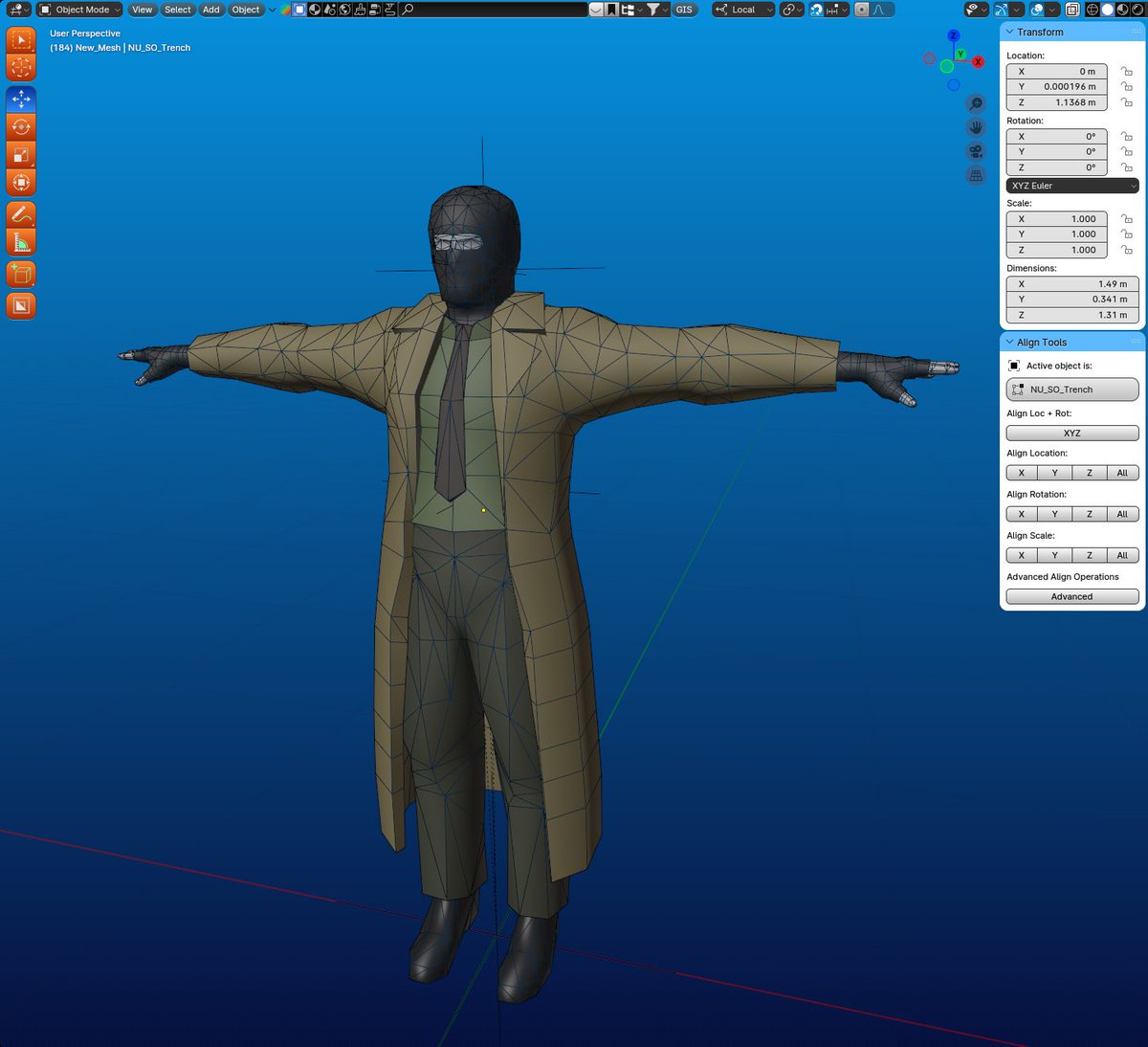Click the Transform panel drag grip

[x=1136, y=33]
